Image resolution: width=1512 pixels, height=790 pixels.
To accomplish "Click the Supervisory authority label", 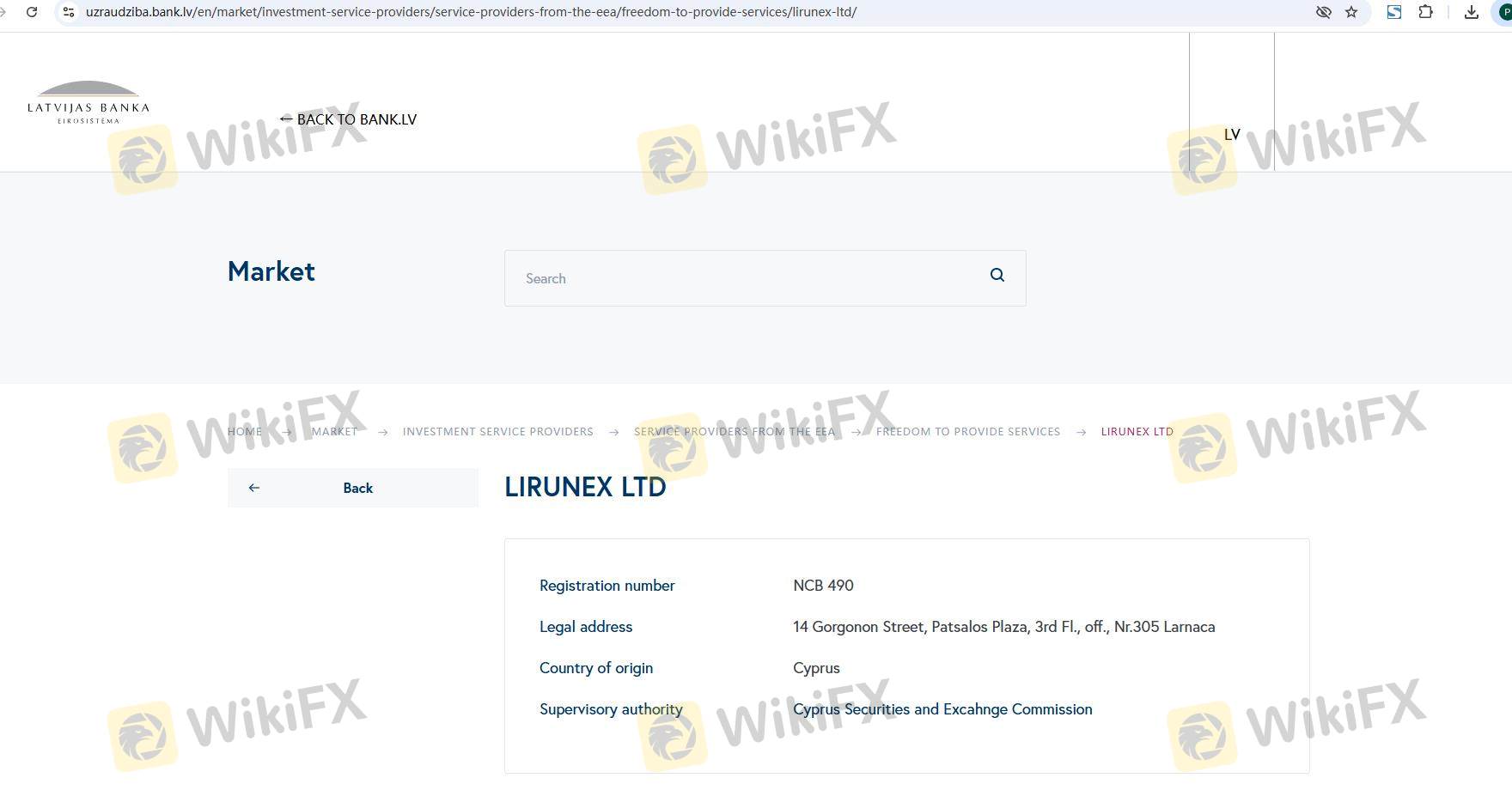I will click(x=611, y=709).
